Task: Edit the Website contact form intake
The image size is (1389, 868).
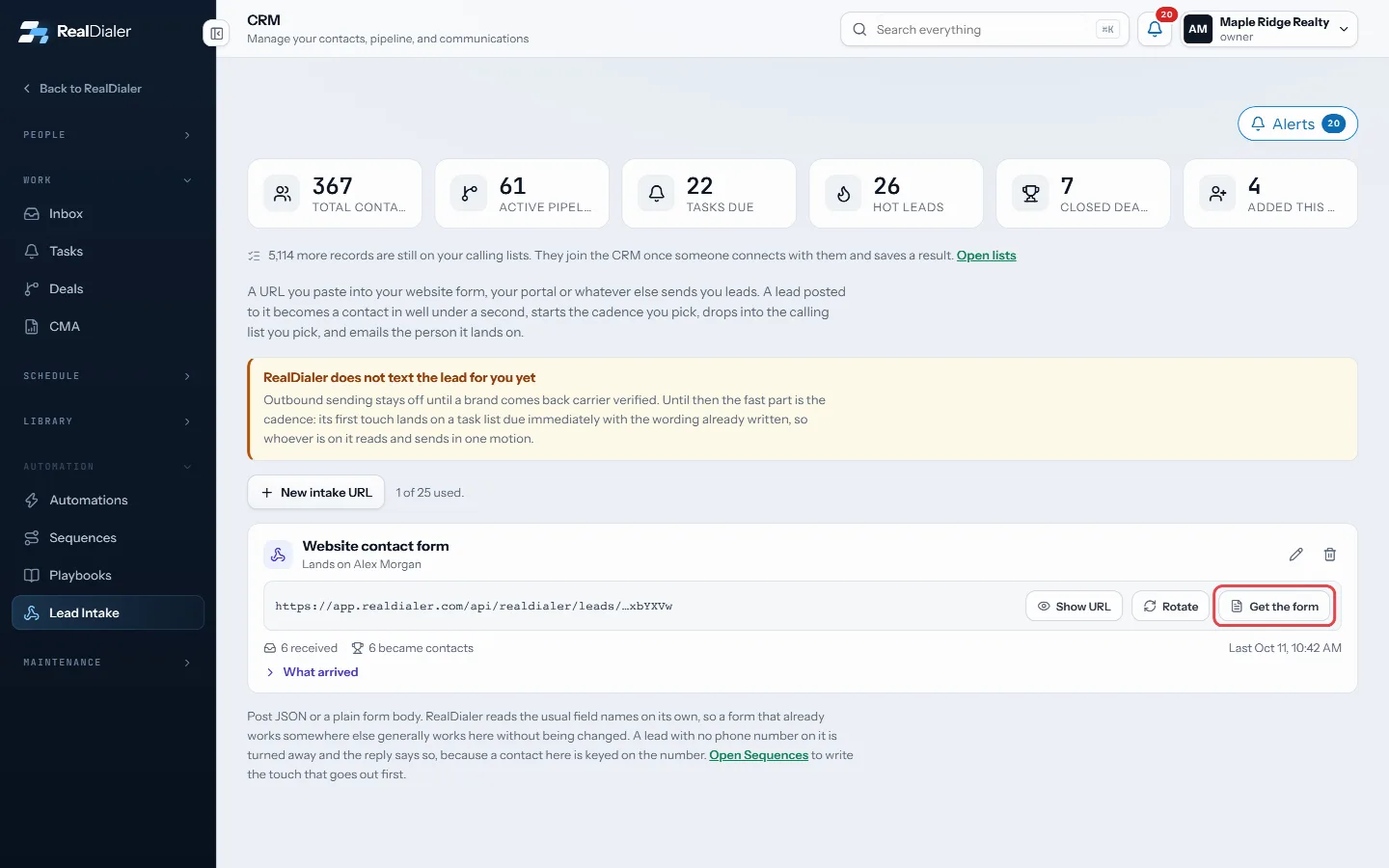Action: coord(1296,555)
